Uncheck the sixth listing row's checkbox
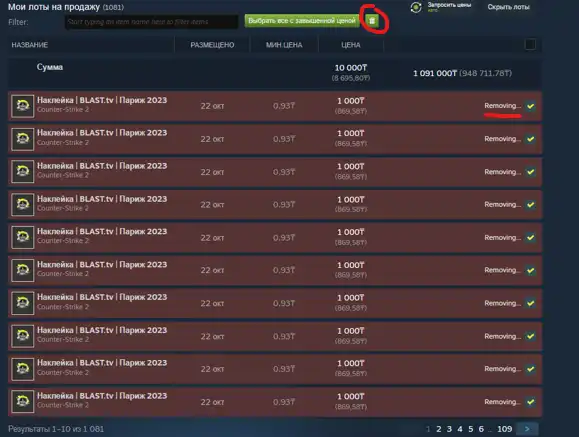 pyautogui.click(x=531, y=270)
